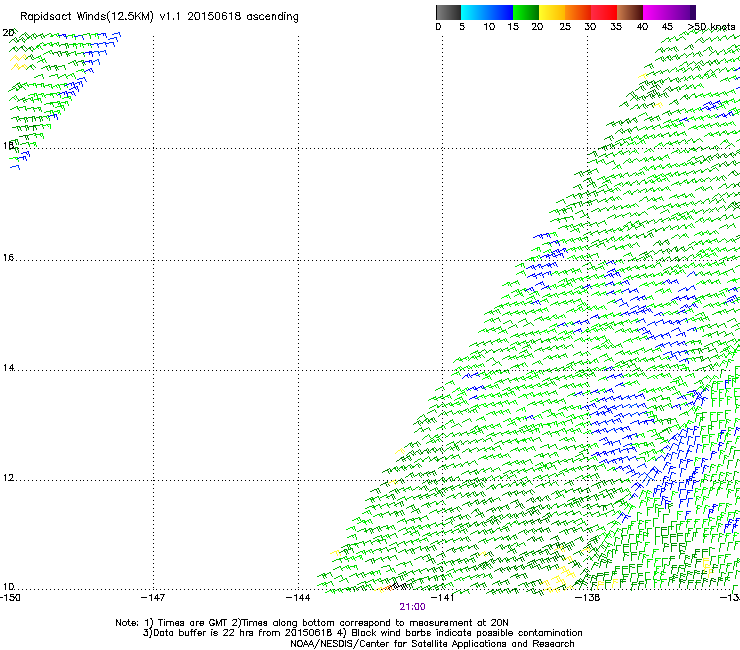740x650 pixels.
Task: Select the magenta 40-45 knots legend segment
Action: pyautogui.click(x=656, y=12)
